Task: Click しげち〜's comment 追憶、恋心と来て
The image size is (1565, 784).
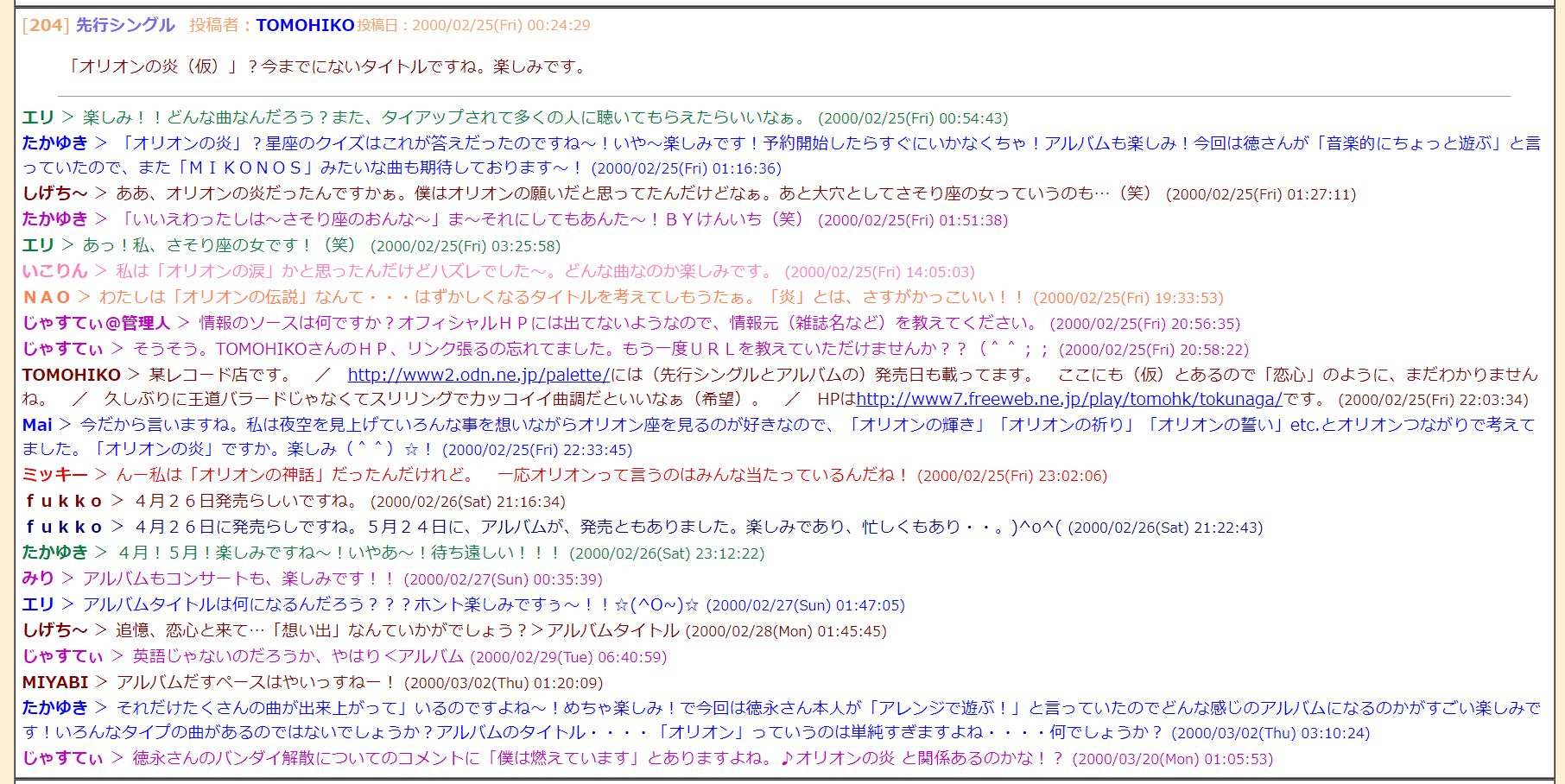Action: tap(397, 630)
